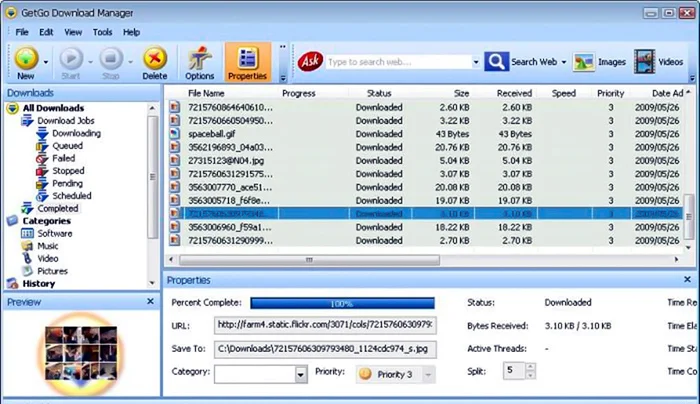Select the Pending tree item
The height and width of the screenshot is (404, 700).
tap(67, 183)
